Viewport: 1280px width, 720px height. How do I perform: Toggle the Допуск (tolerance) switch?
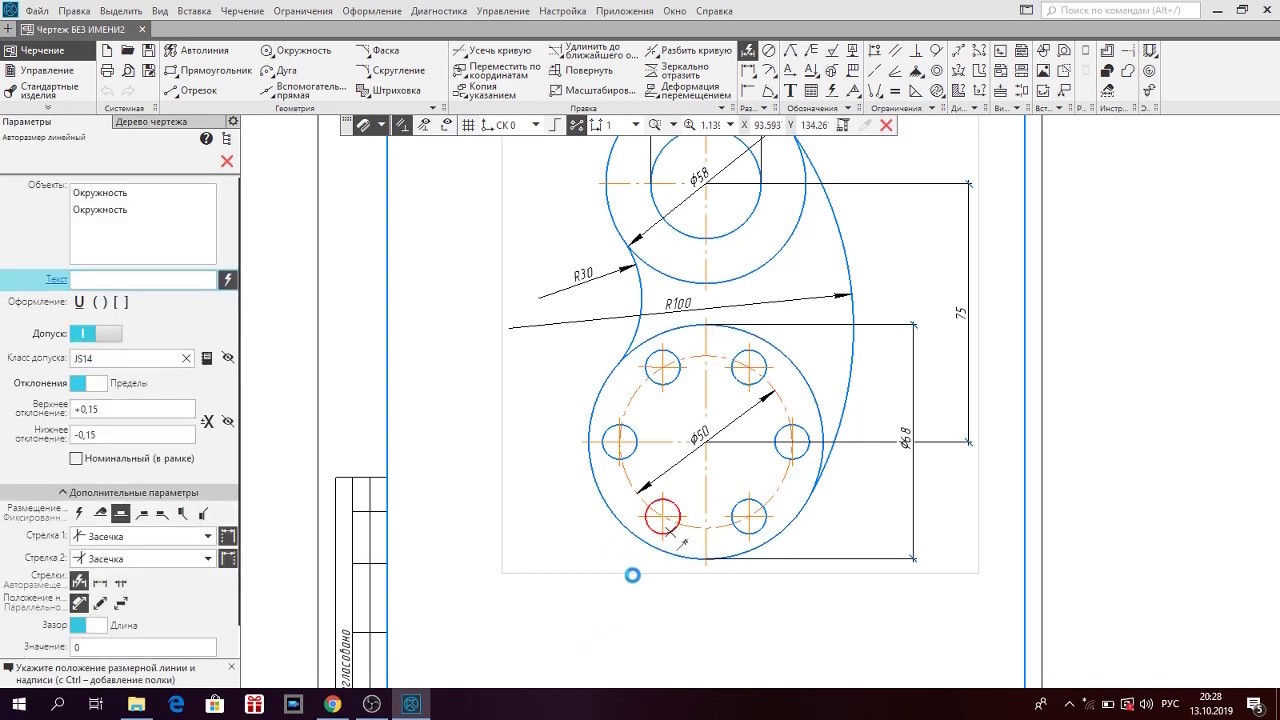click(x=96, y=333)
